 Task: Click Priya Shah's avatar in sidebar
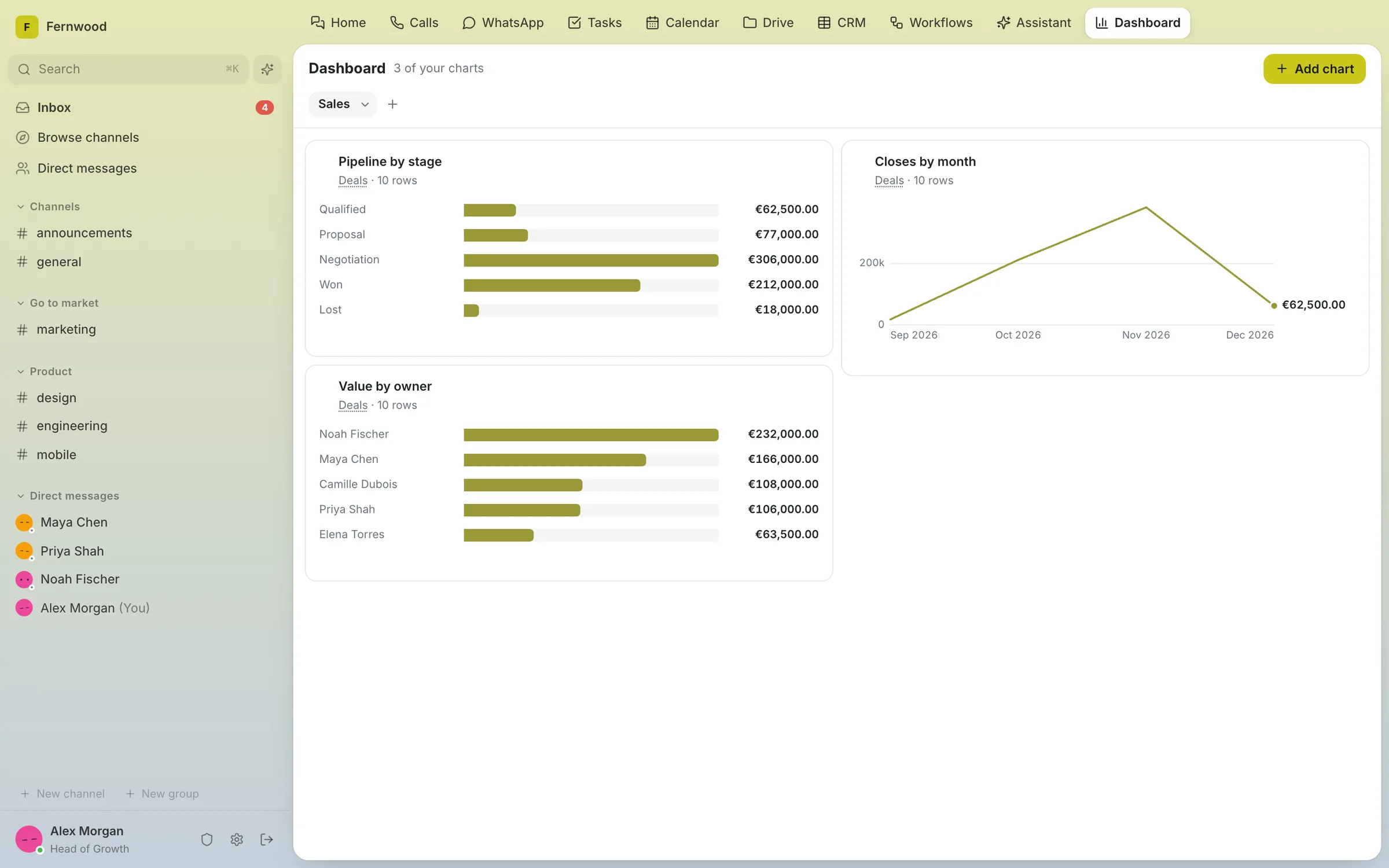(24, 551)
